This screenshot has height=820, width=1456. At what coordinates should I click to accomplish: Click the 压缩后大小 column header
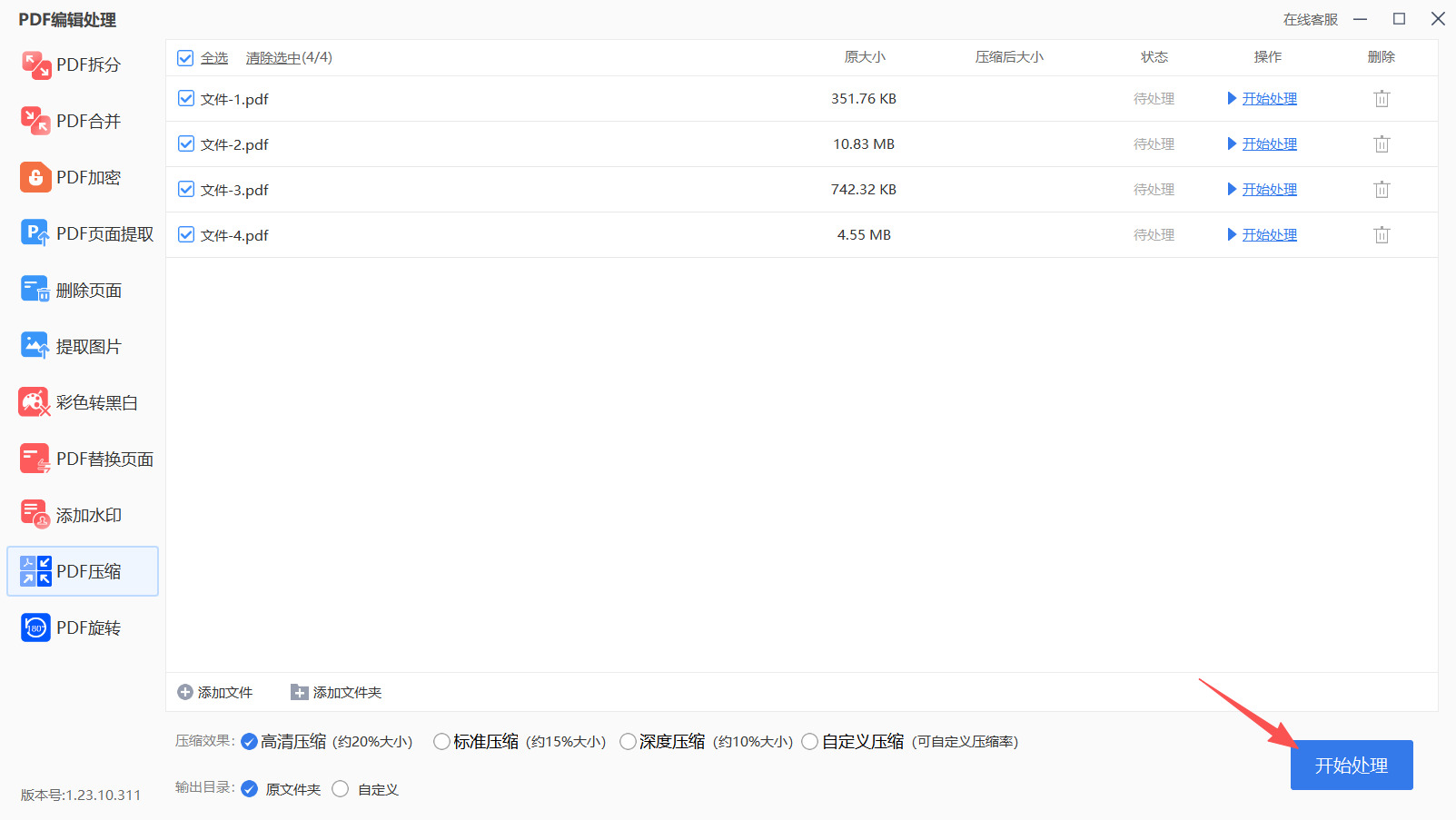click(x=1009, y=57)
